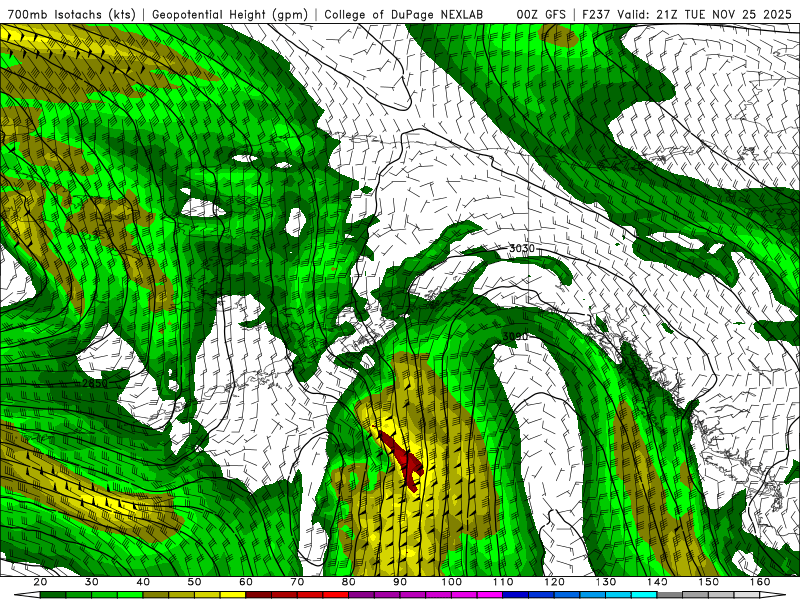Screen dimensions: 800x600
Task: Click the '3090' height contour label
Action: click(x=515, y=337)
